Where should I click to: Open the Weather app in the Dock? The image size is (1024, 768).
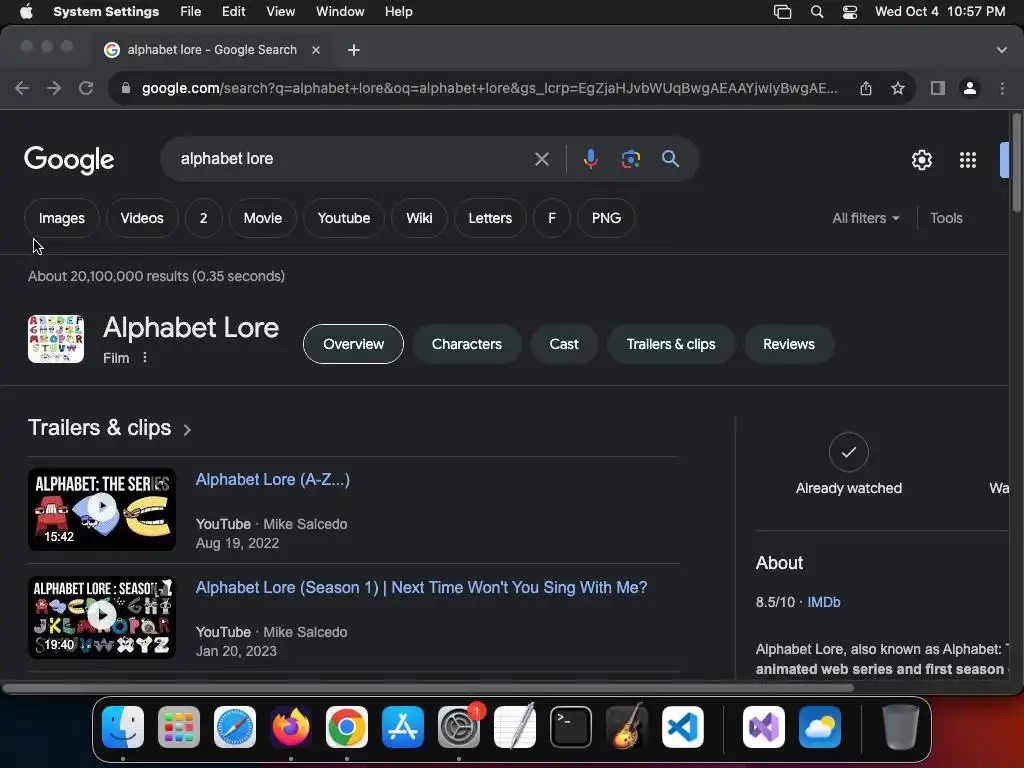click(820, 727)
